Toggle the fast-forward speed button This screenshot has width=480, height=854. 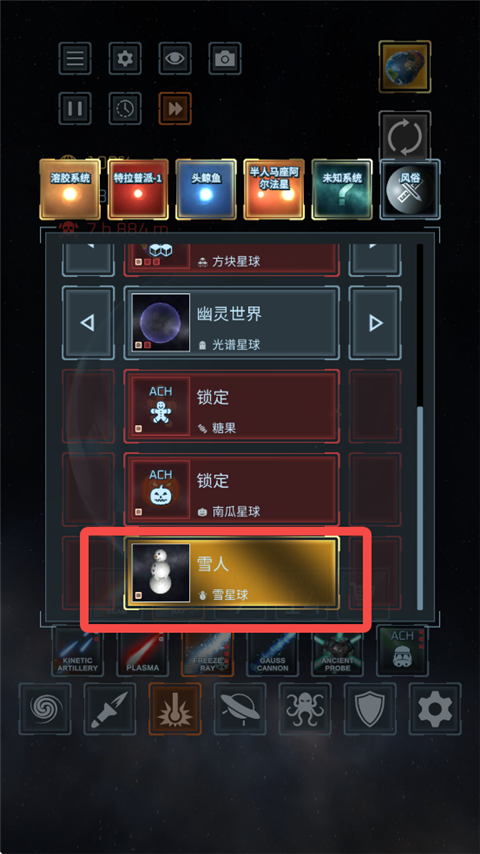click(x=175, y=108)
